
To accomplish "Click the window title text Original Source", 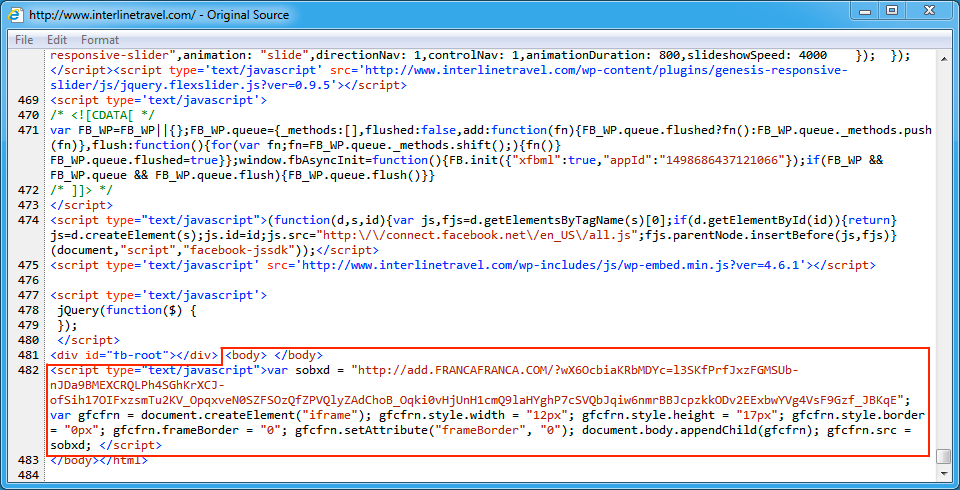I will [249, 14].
